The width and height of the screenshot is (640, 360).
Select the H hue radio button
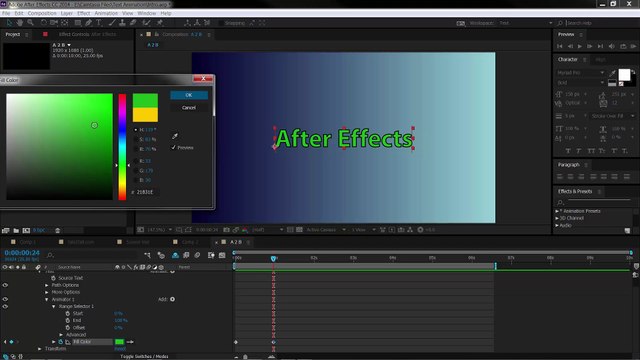136,130
